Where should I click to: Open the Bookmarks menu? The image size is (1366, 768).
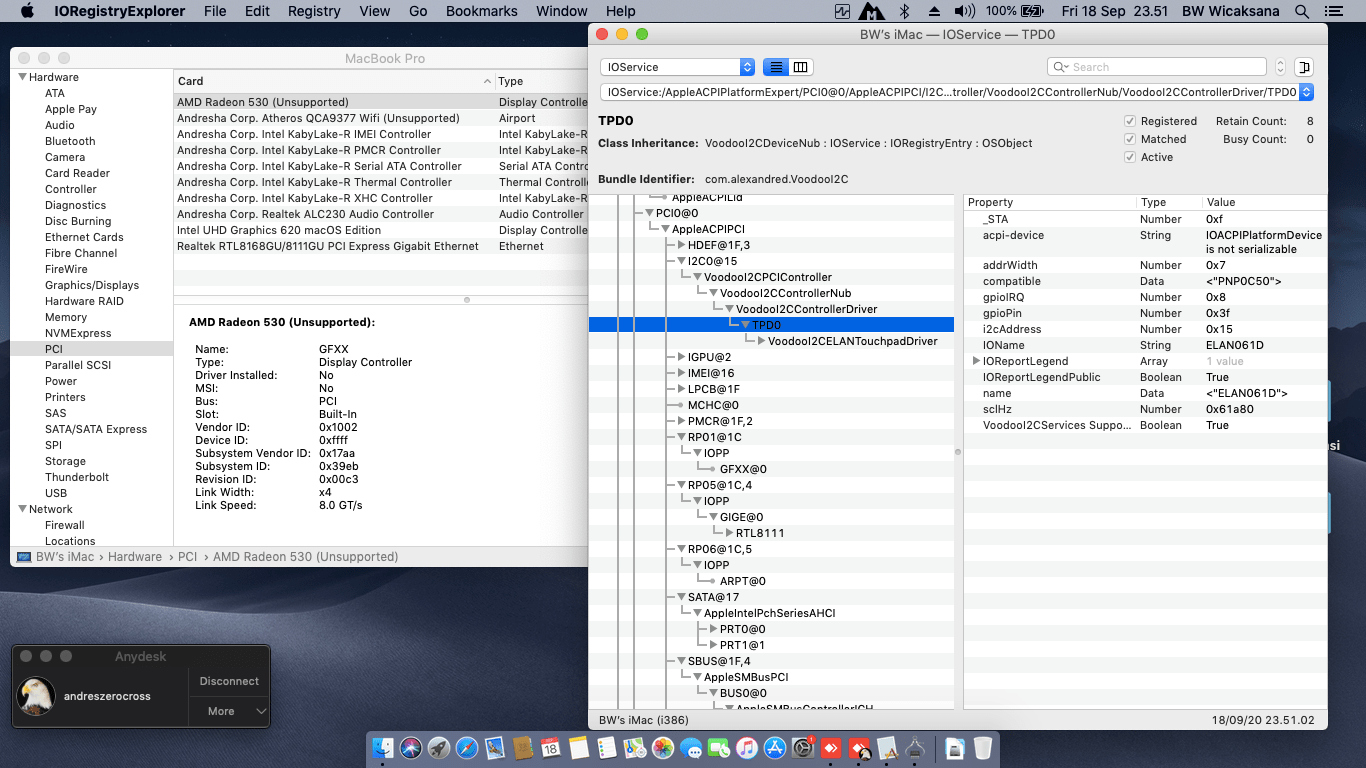click(482, 11)
